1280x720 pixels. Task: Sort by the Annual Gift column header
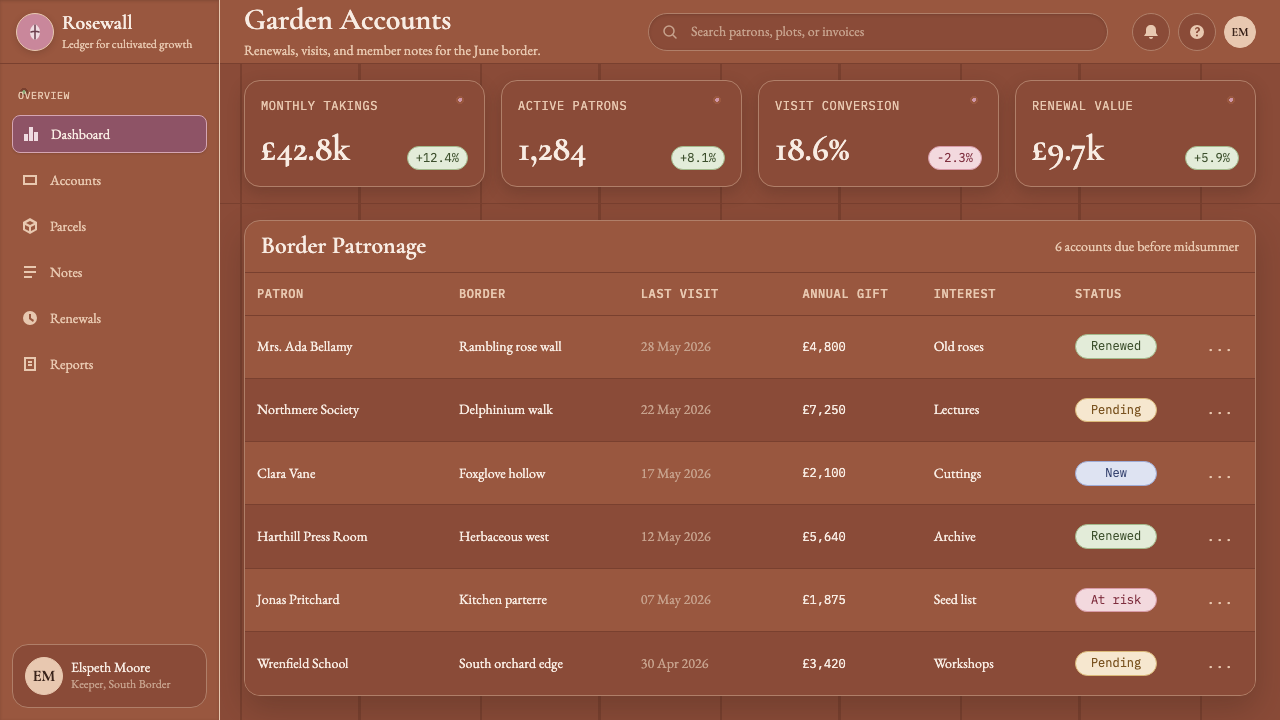click(845, 294)
